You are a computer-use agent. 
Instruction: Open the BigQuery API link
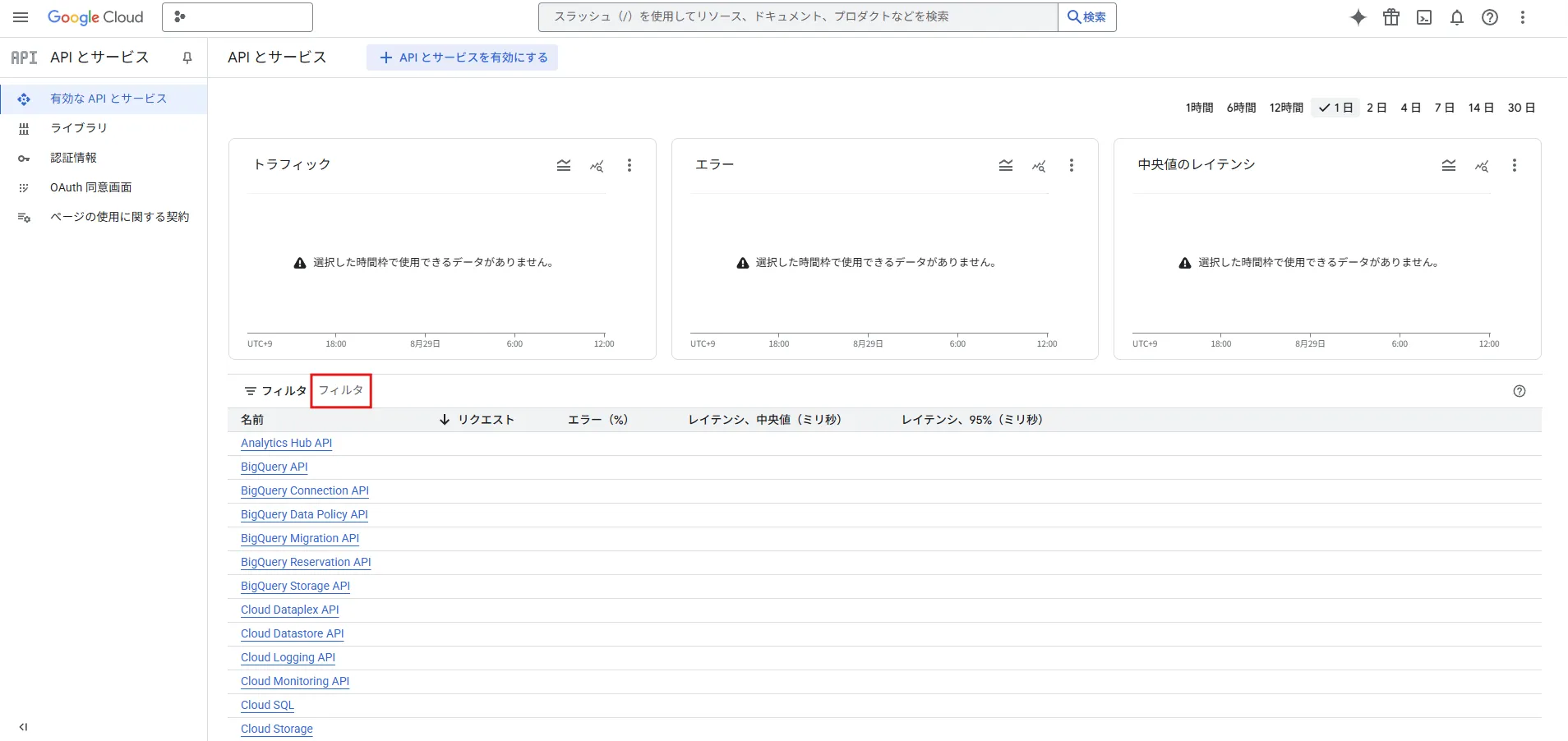point(274,467)
